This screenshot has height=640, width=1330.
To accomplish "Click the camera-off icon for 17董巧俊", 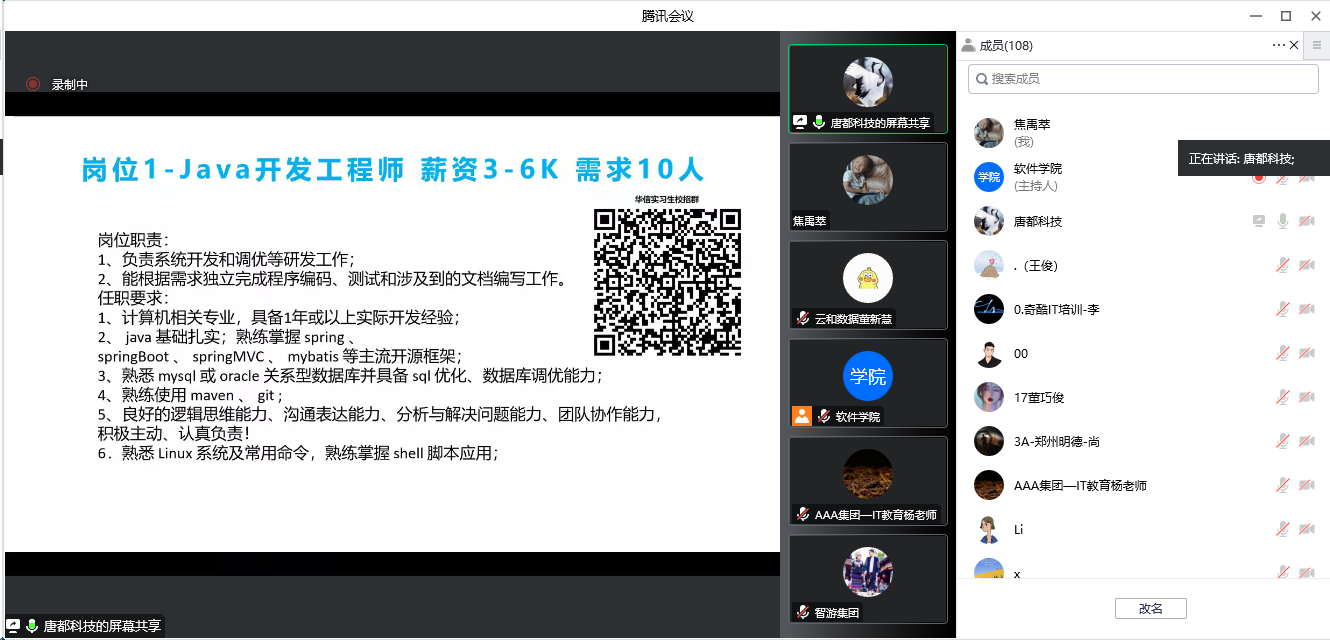I will coord(1306,398).
